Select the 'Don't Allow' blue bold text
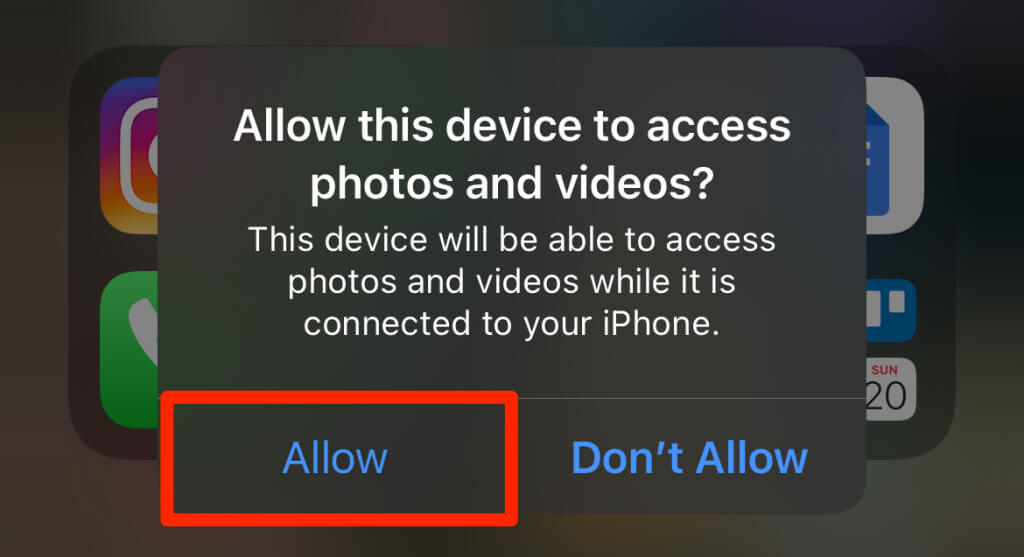This screenshot has width=1024, height=557. pos(690,457)
